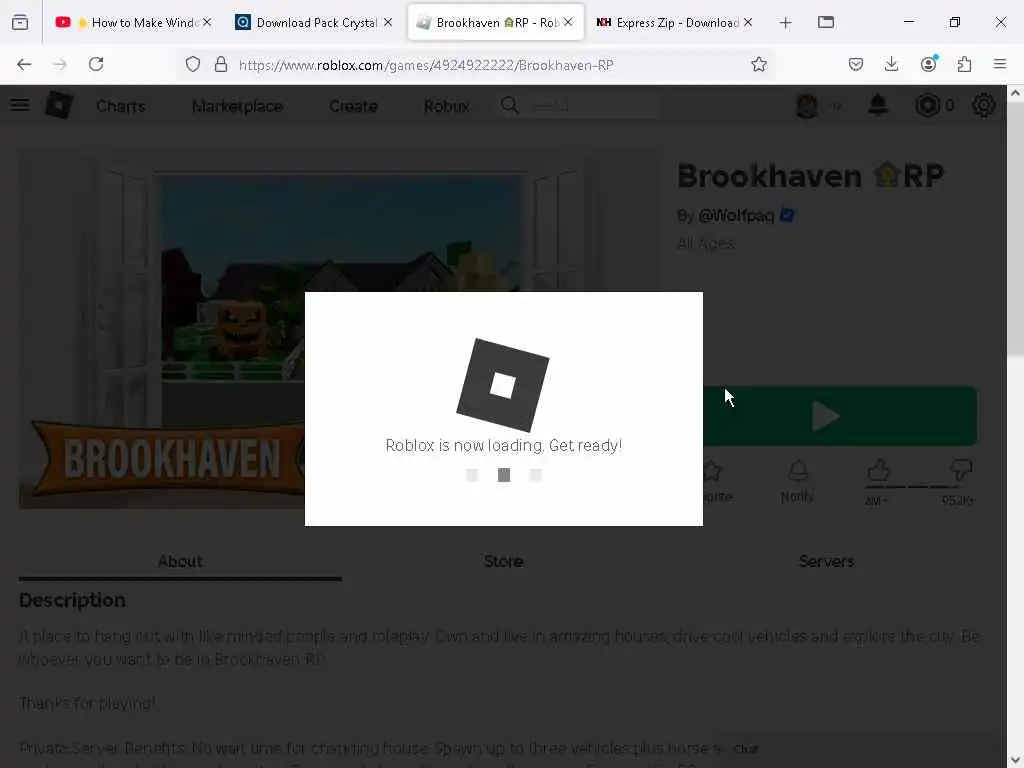The width and height of the screenshot is (1024, 768).
Task: Open the Firefox downloads panel
Action: (x=891, y=64)
